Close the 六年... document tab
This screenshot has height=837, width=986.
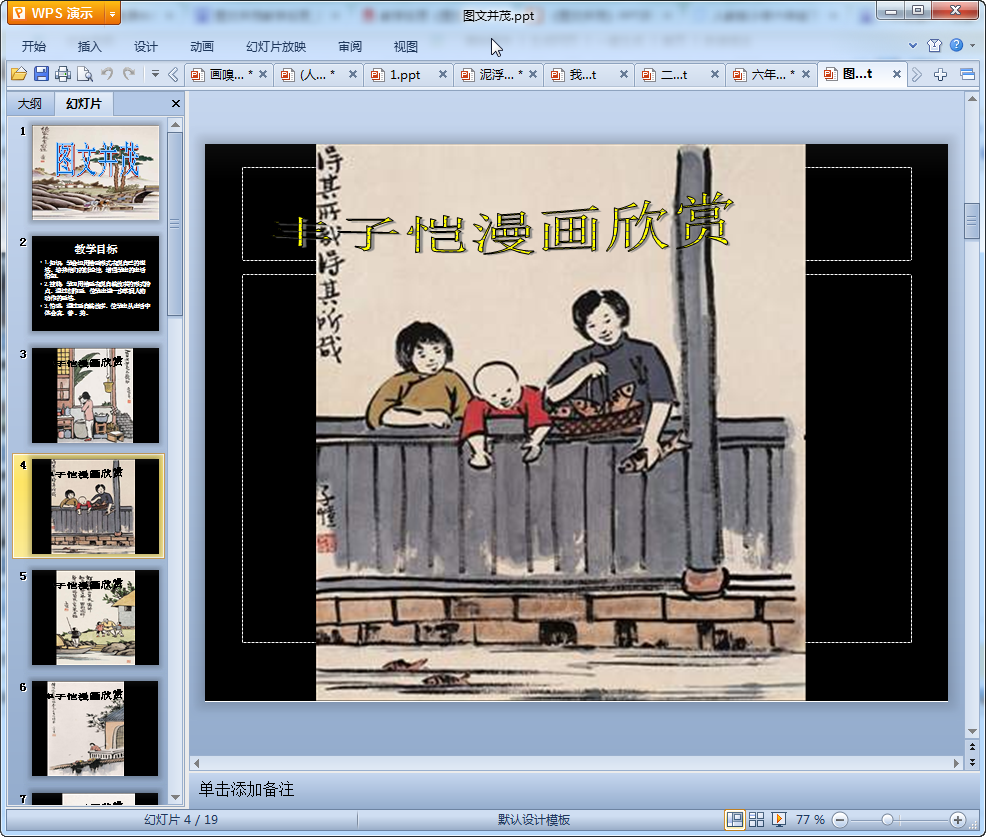pyautogui.click(x=806, y=74)
